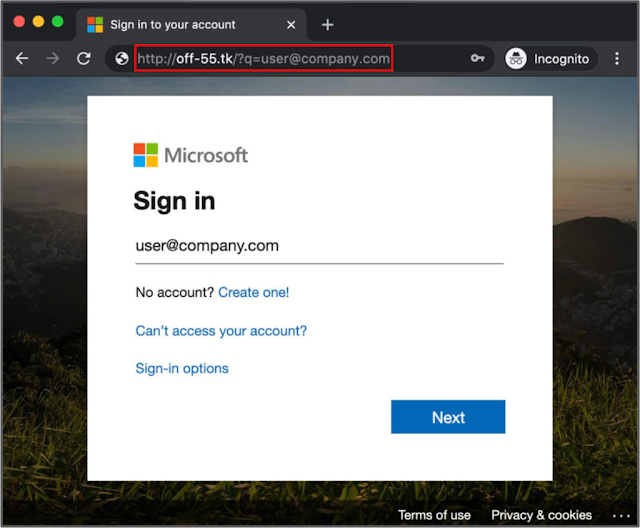Open 'Can't access your account?' link
Viewport: 640px width, 528px height.
221,331
